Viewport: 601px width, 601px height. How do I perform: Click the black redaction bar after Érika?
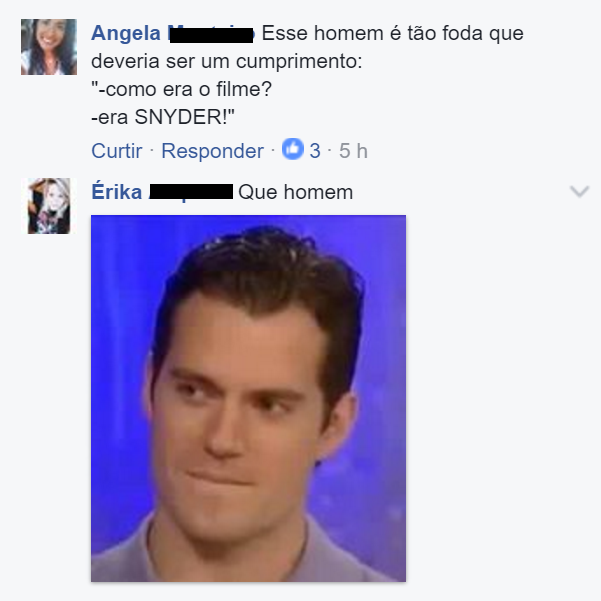pyautogui.click(x=191, y=192)
